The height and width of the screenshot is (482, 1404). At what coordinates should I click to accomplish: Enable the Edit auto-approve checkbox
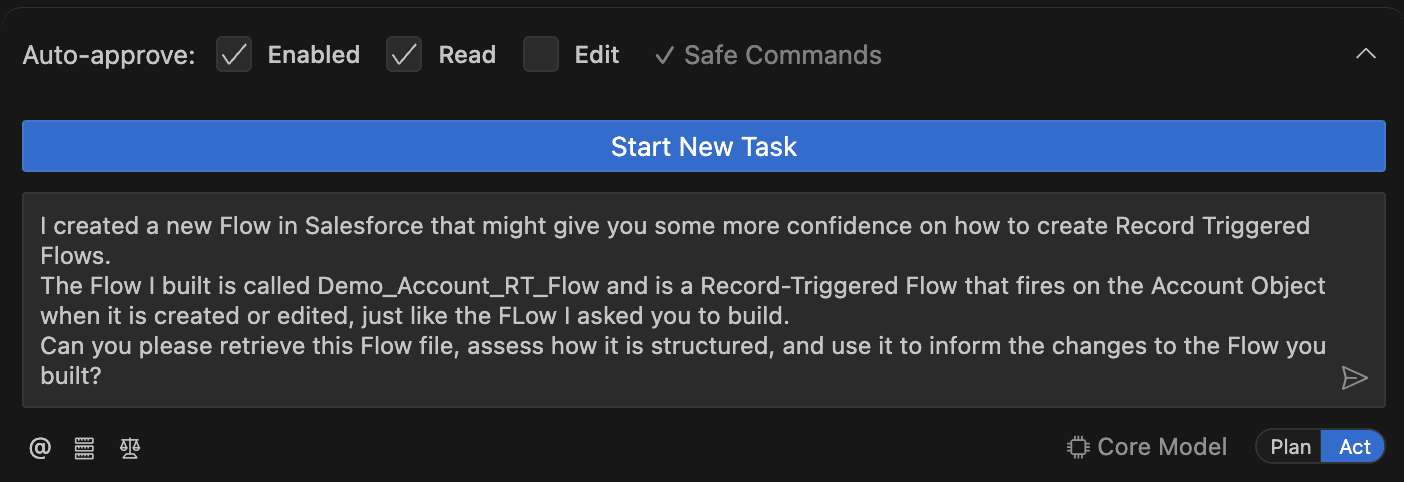point(541,55)
